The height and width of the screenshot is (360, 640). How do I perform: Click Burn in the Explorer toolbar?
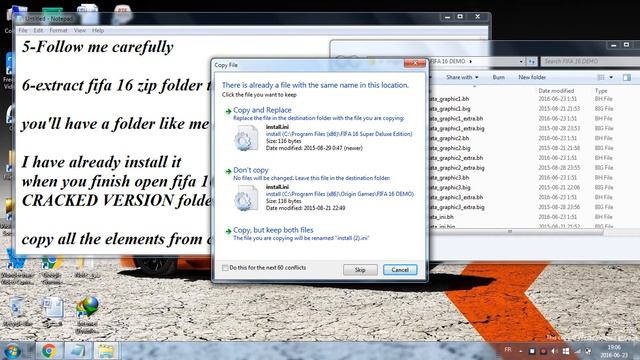[x=498, y=77]
